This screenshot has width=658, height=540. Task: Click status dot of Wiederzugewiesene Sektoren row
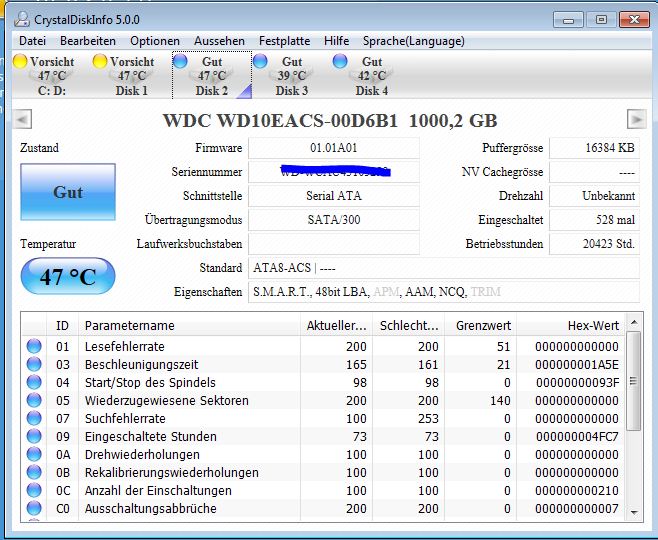pos(34,400)
